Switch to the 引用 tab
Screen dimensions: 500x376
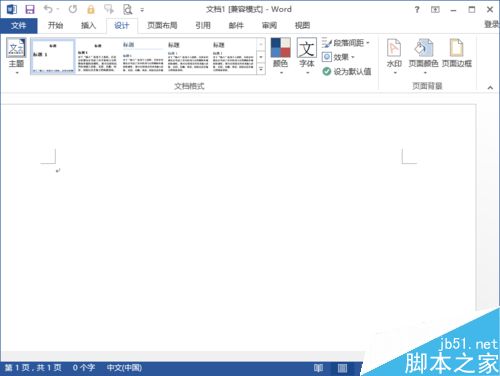coord(203,25)
